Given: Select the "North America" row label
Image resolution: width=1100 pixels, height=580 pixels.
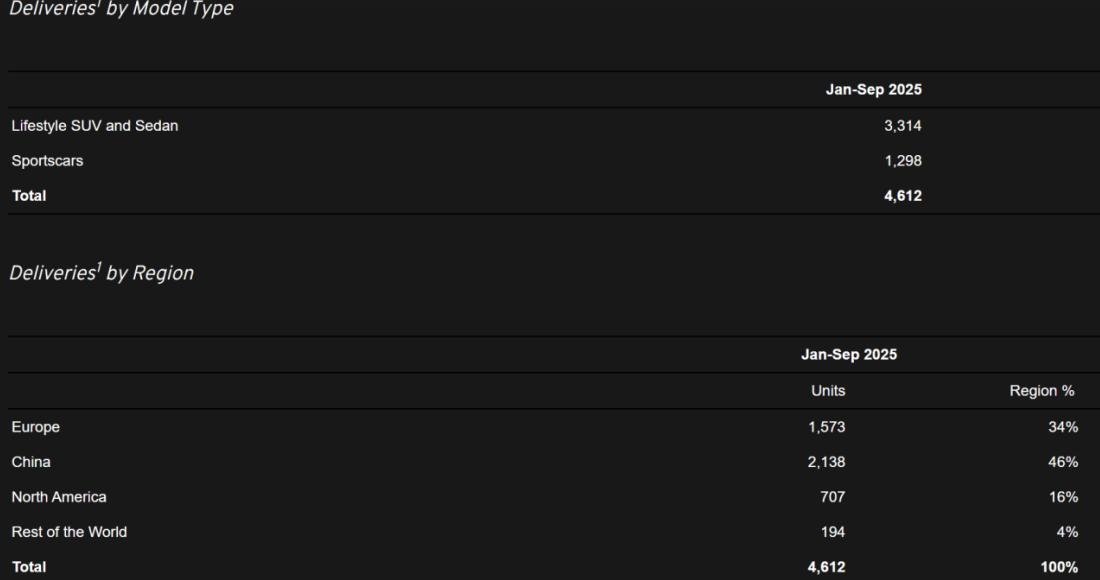Looking at the screenshot, I should [x=59, y=497].
